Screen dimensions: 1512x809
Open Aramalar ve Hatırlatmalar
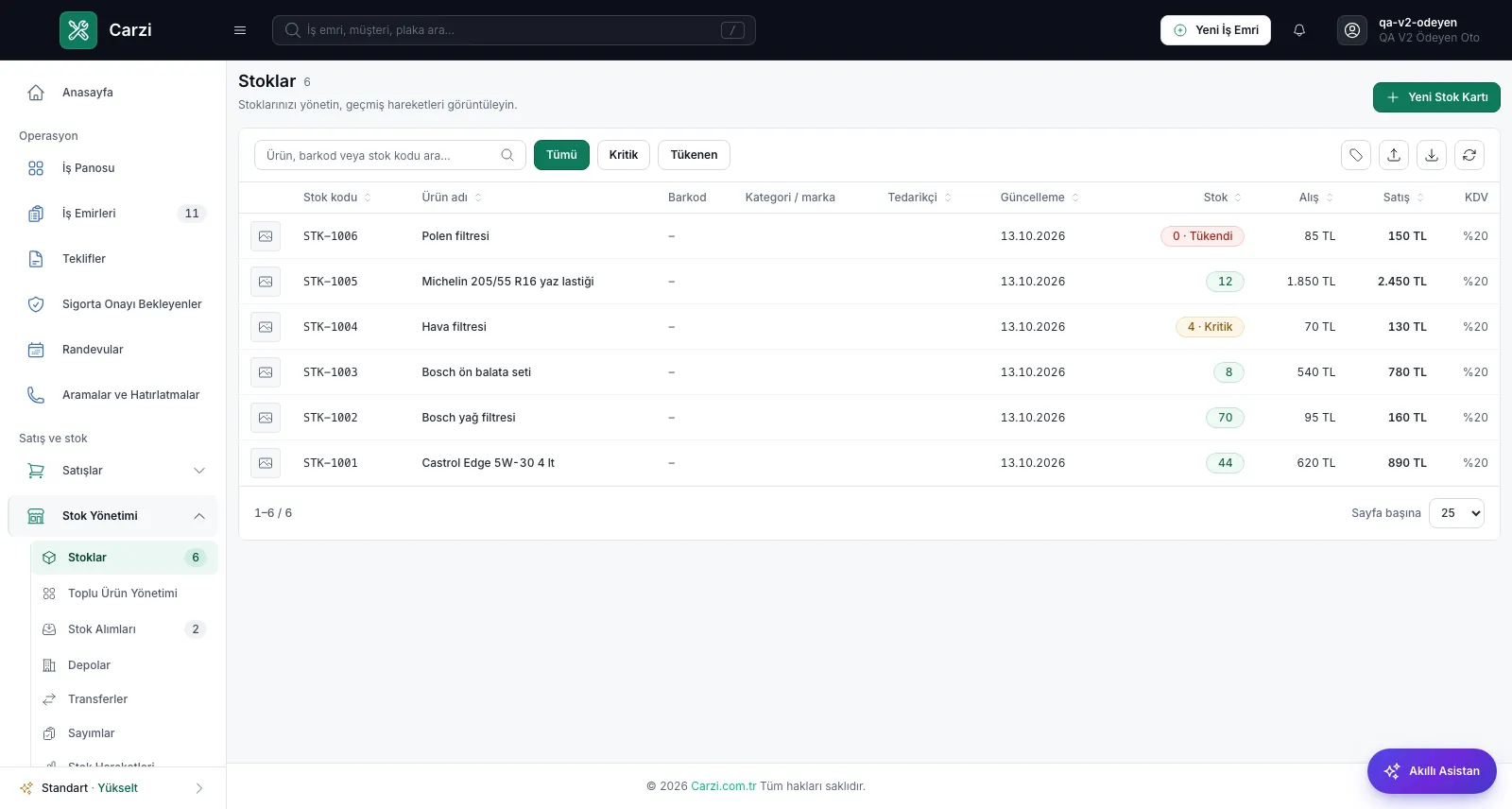113,395
